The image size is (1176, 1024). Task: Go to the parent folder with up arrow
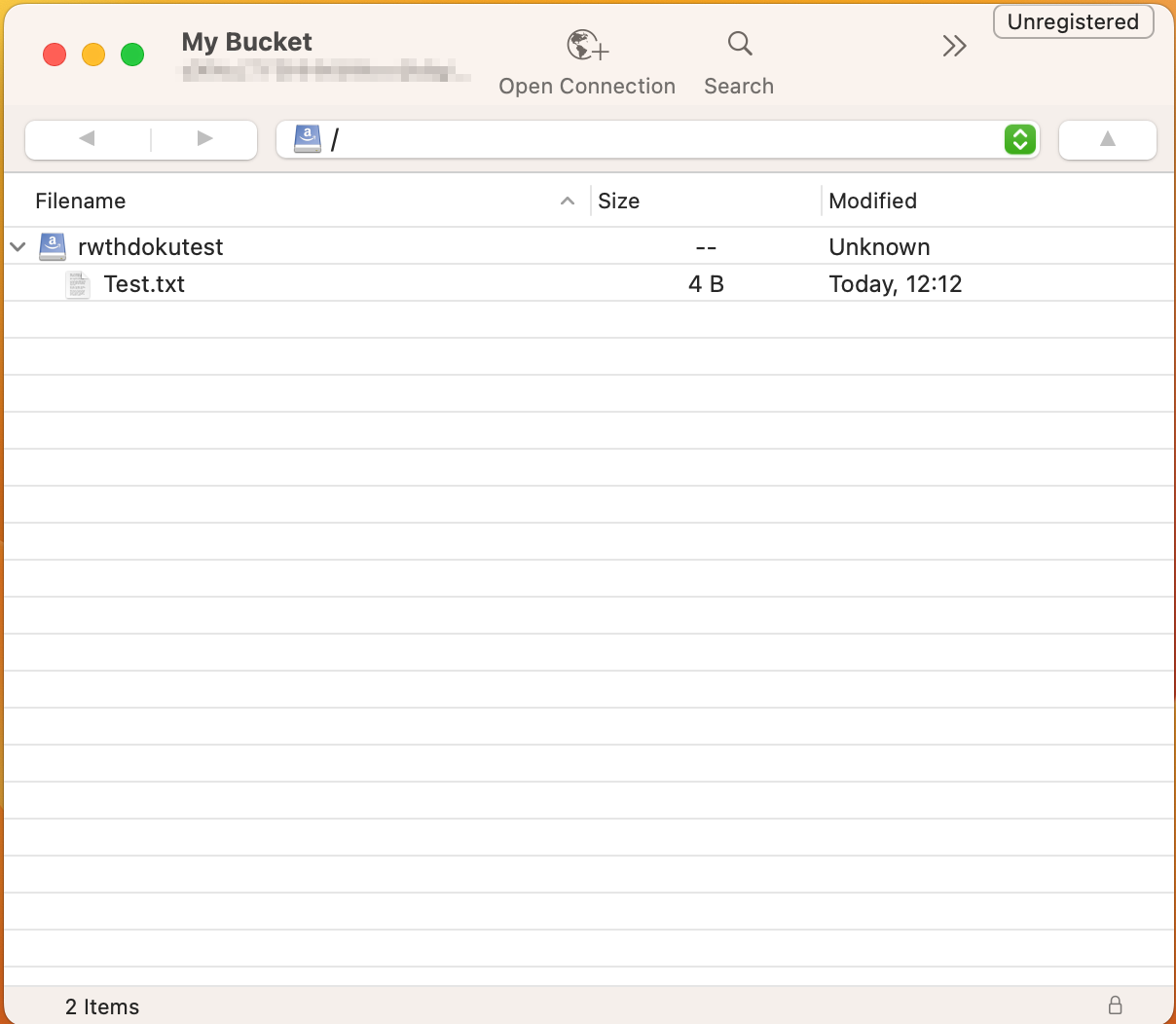[x=1108, y=139]
